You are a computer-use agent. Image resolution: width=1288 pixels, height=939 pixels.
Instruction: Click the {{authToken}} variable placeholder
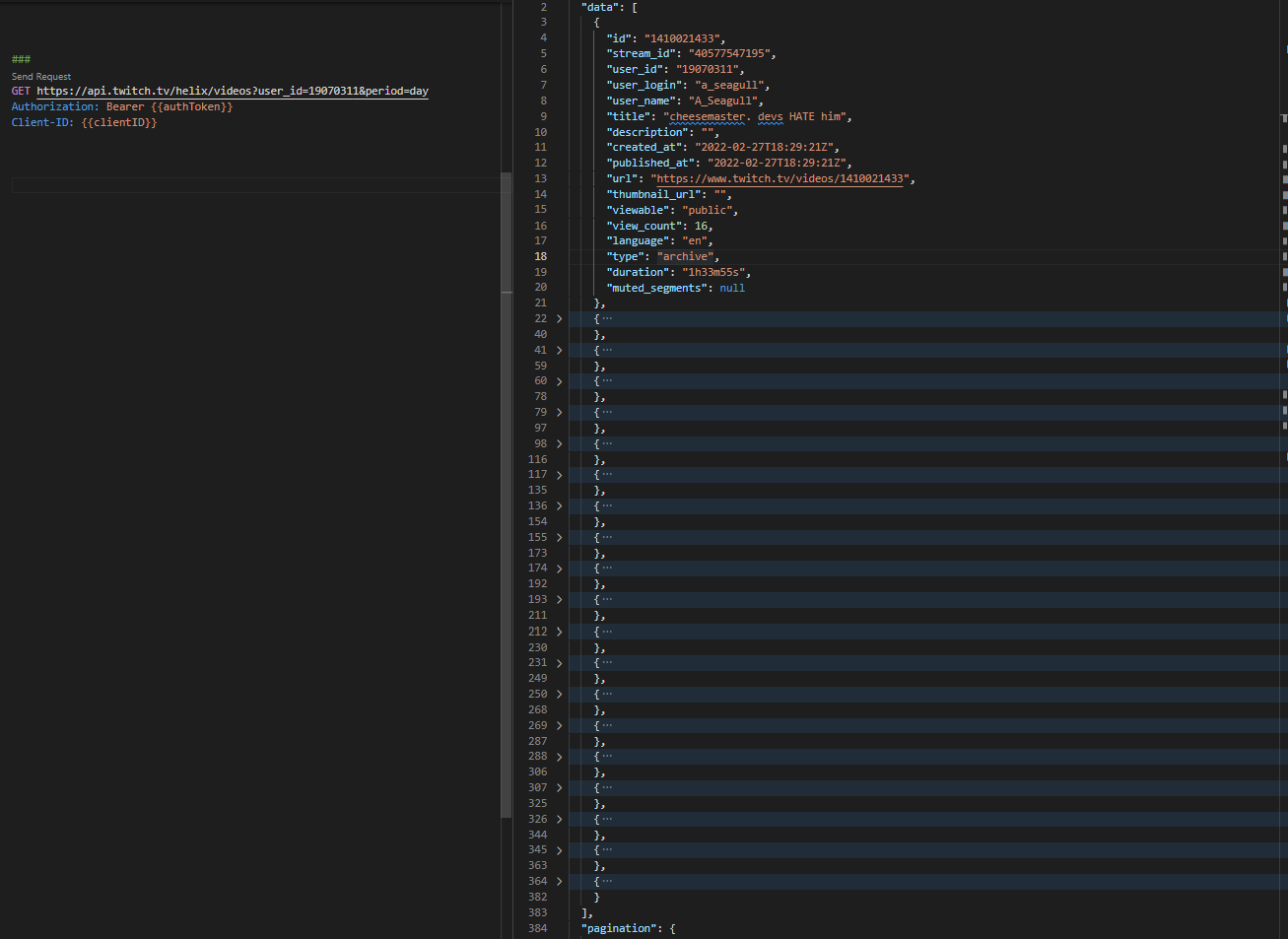point(193,105)
